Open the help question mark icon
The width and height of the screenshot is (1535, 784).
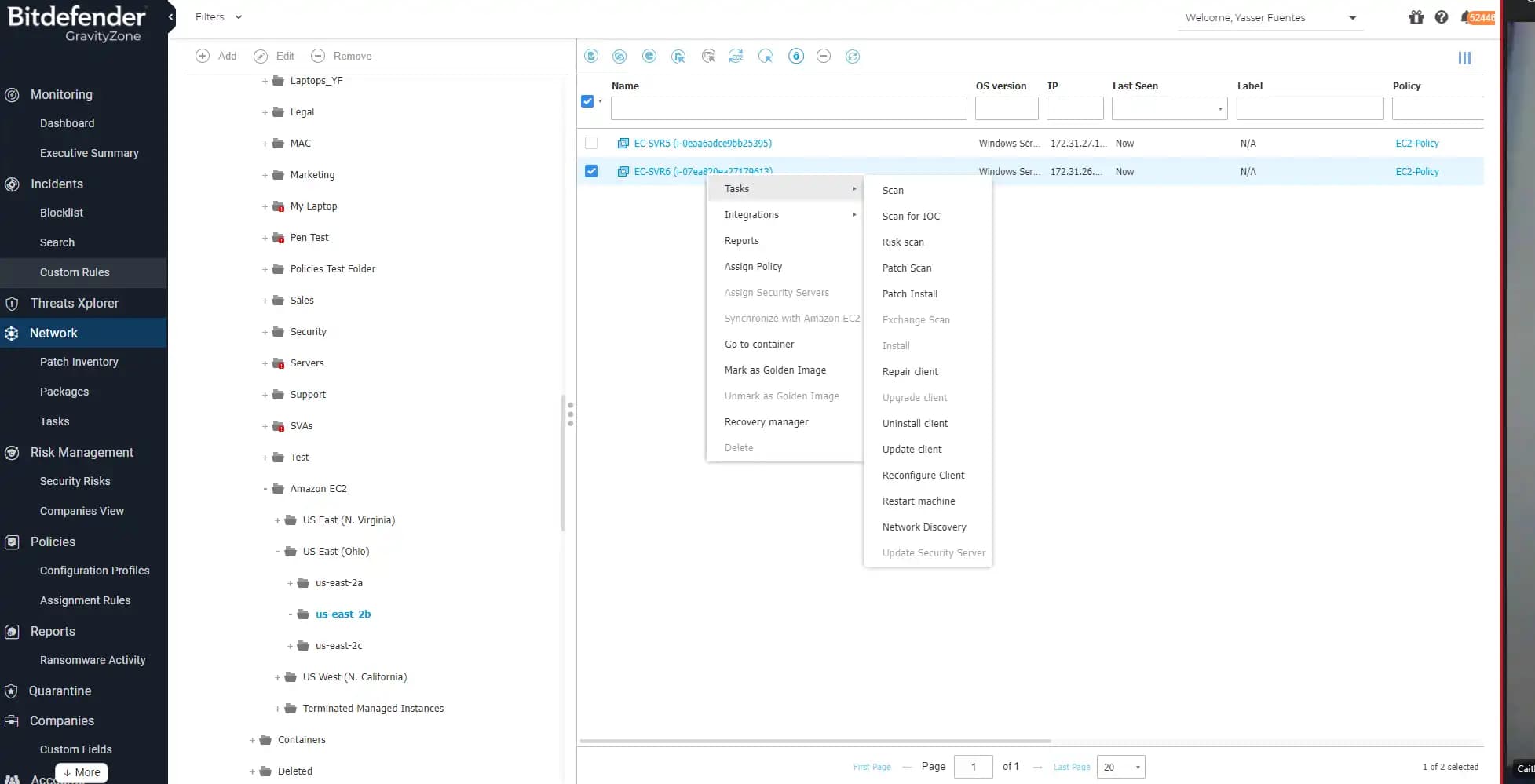(1442, 17)
